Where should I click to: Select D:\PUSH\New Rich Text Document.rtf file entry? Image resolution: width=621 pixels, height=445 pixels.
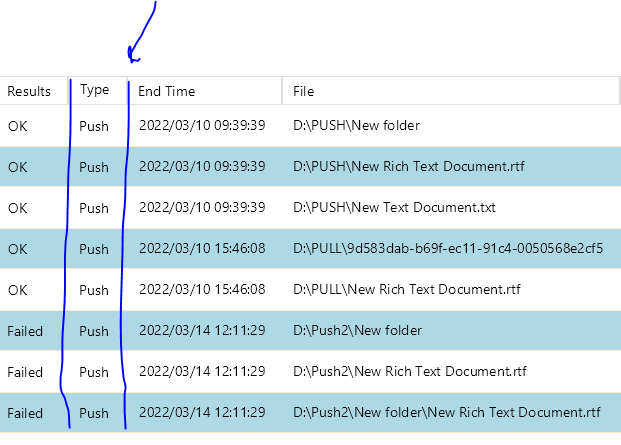(410, 166)
